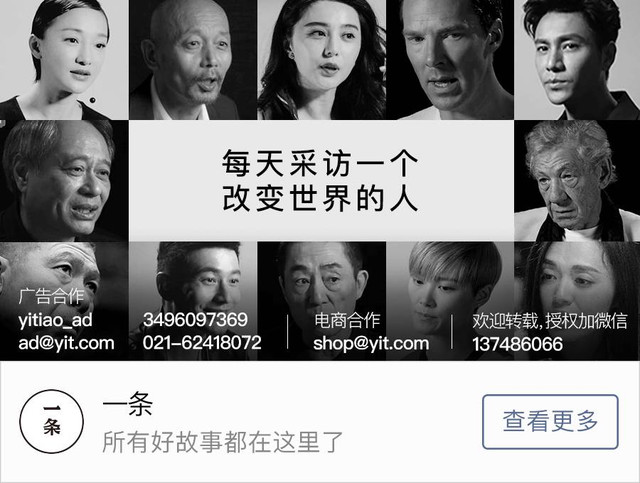Open the elderly white curly-haired man portrait
640x483 pixels.
tap(577, 180)
